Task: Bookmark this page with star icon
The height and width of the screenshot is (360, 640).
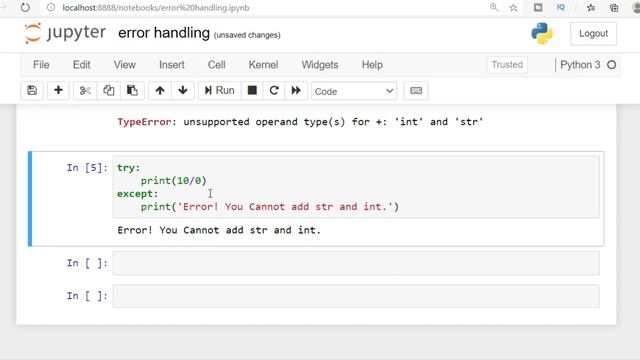Action: pyautogui.click(x=513, y=7)
